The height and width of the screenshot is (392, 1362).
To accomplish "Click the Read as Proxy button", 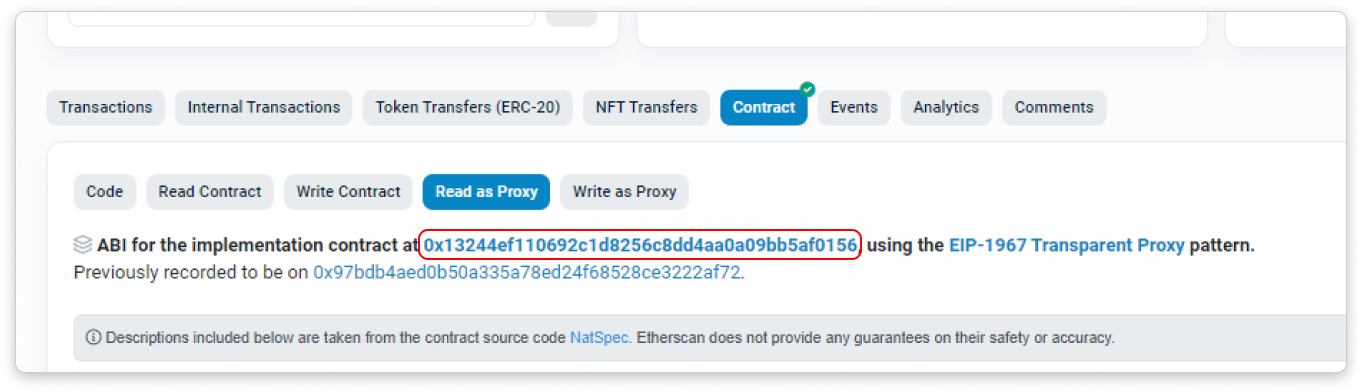I will tap(486, 192).
